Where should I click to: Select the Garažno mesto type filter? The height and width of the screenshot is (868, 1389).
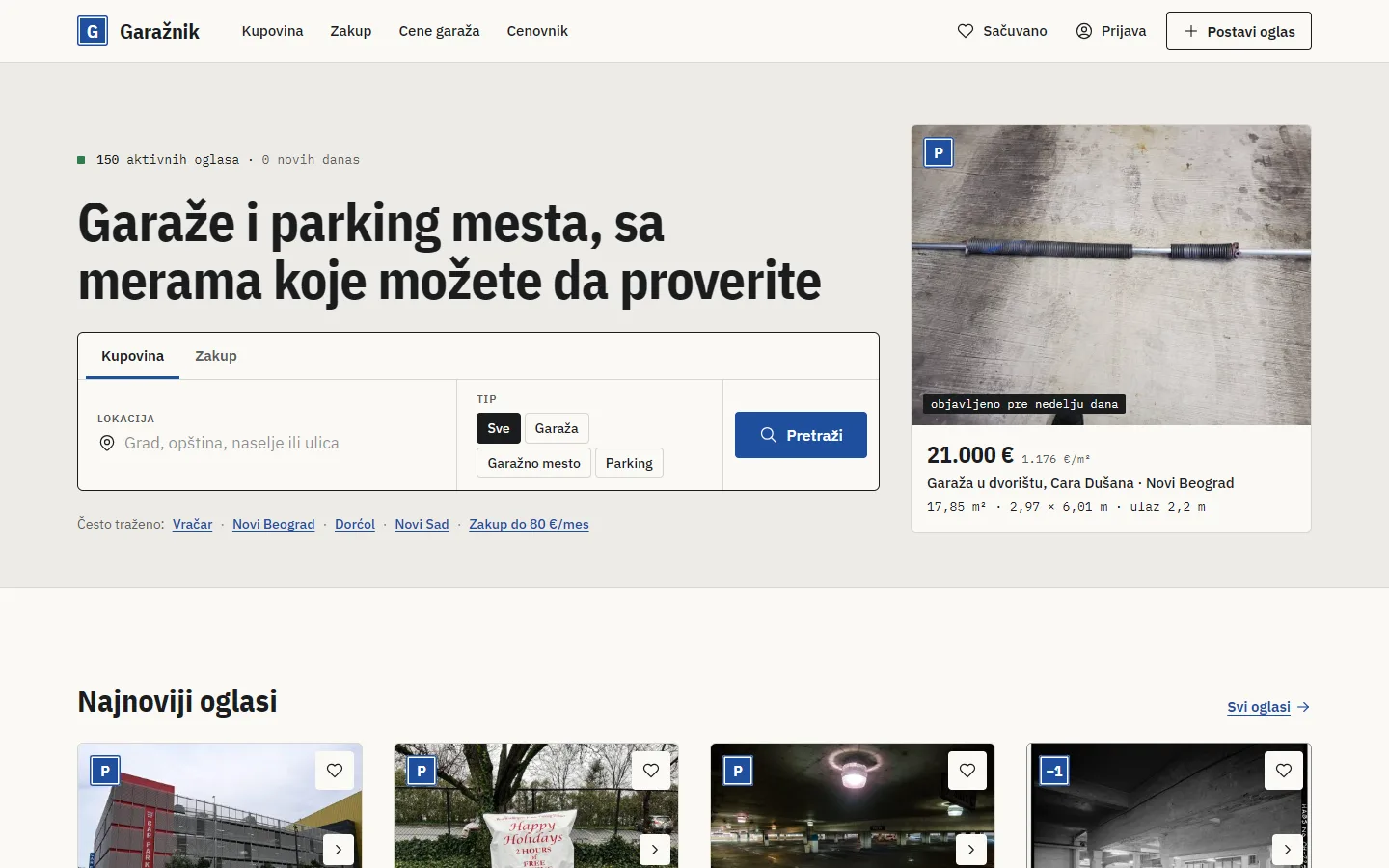click(x=533, y=463)
